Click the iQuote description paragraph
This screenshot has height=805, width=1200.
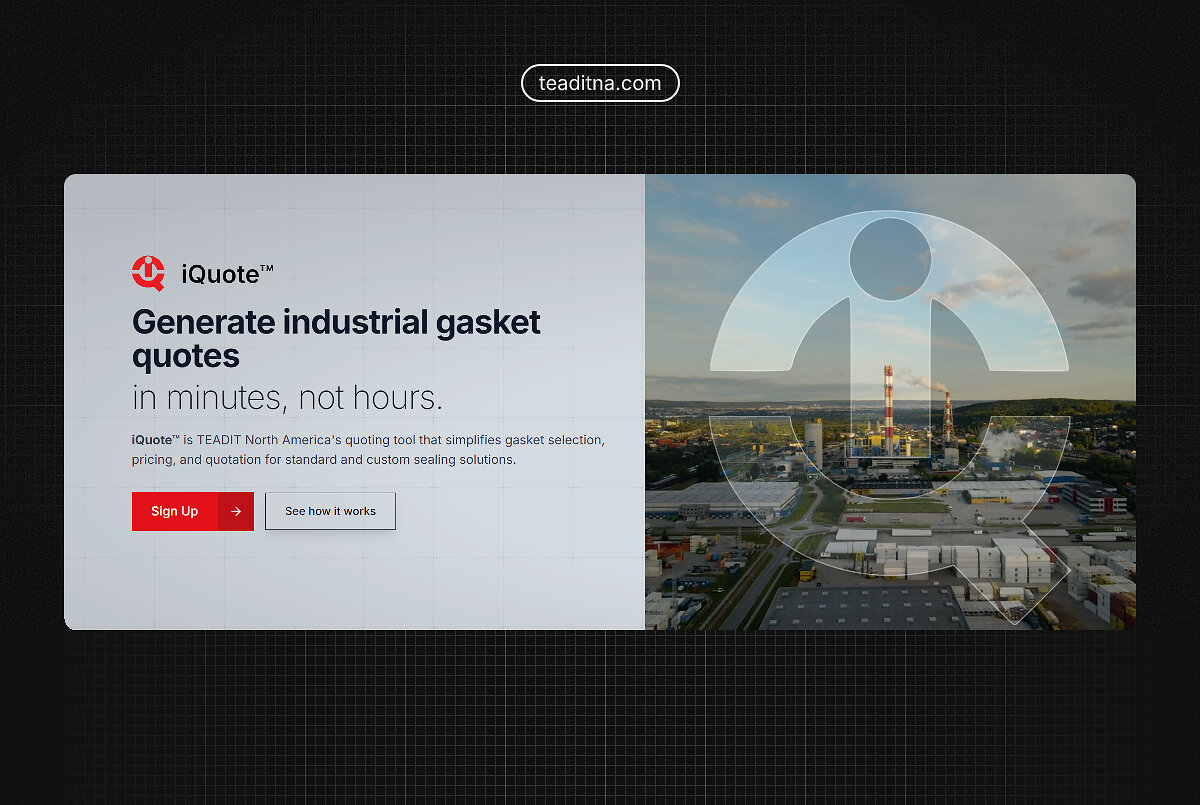tap(368, 450)
